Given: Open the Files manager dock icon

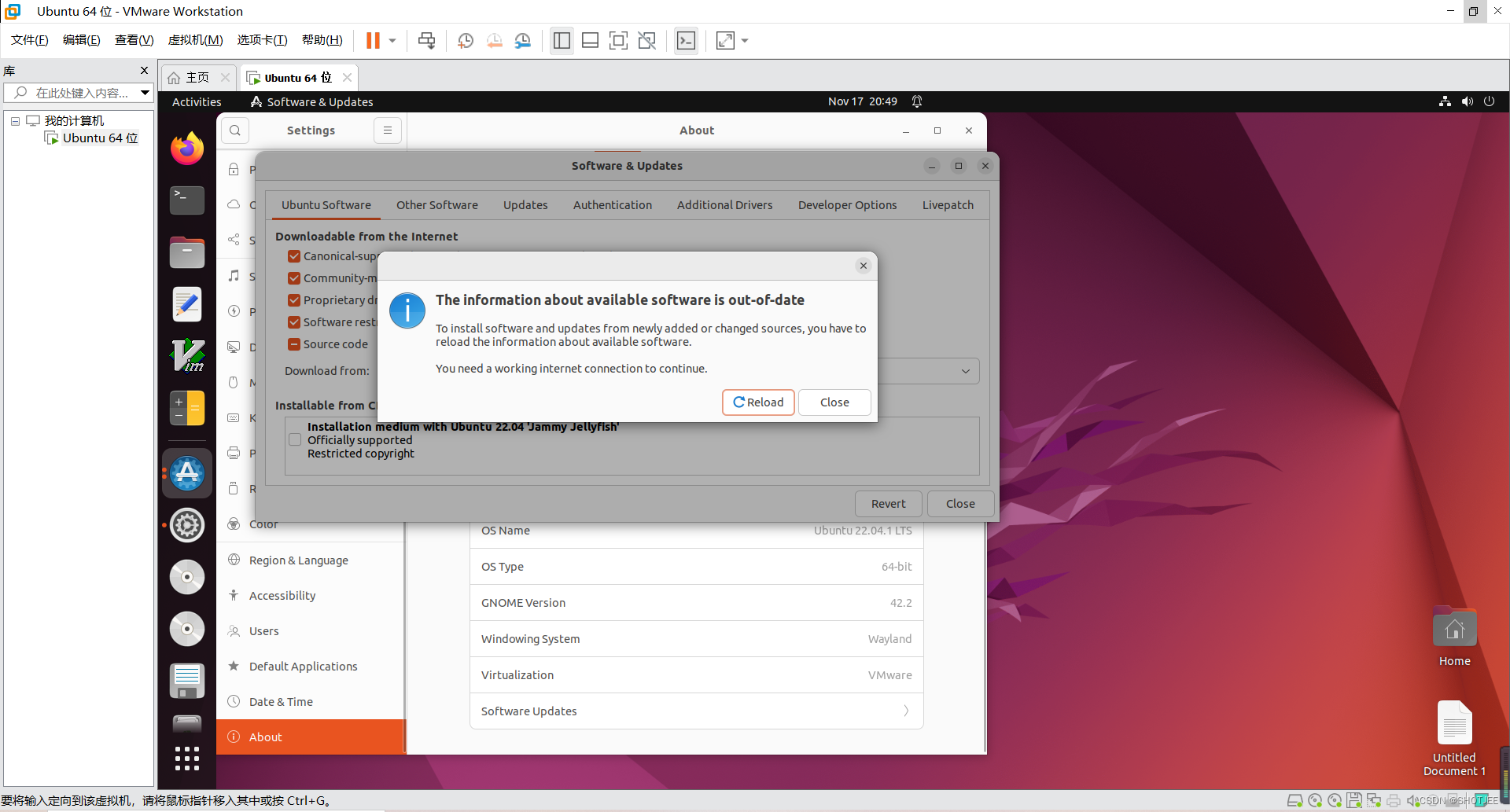Looking at the screenshot, I should click(x=187, y=252).
